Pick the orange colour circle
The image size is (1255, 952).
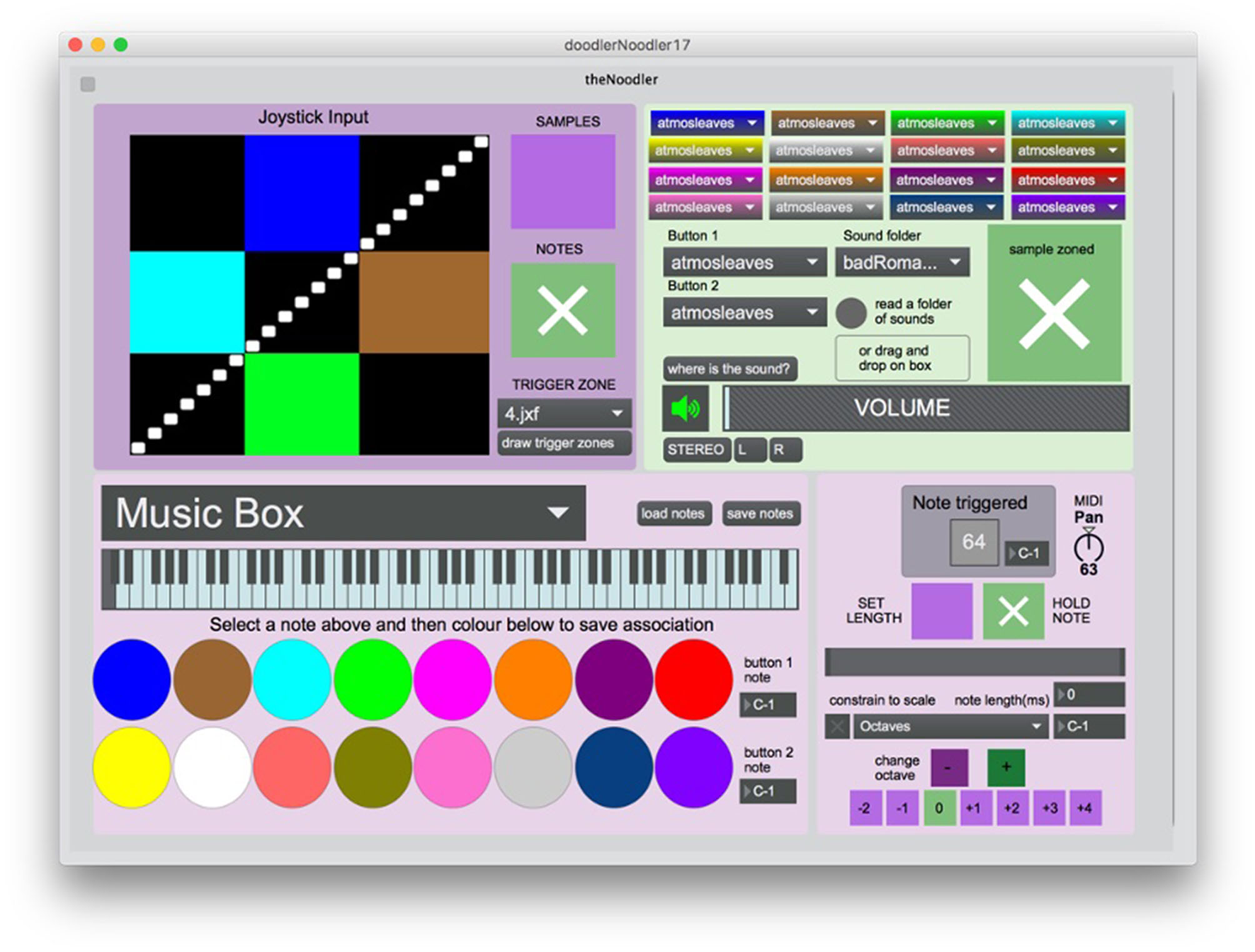(533, 679)
